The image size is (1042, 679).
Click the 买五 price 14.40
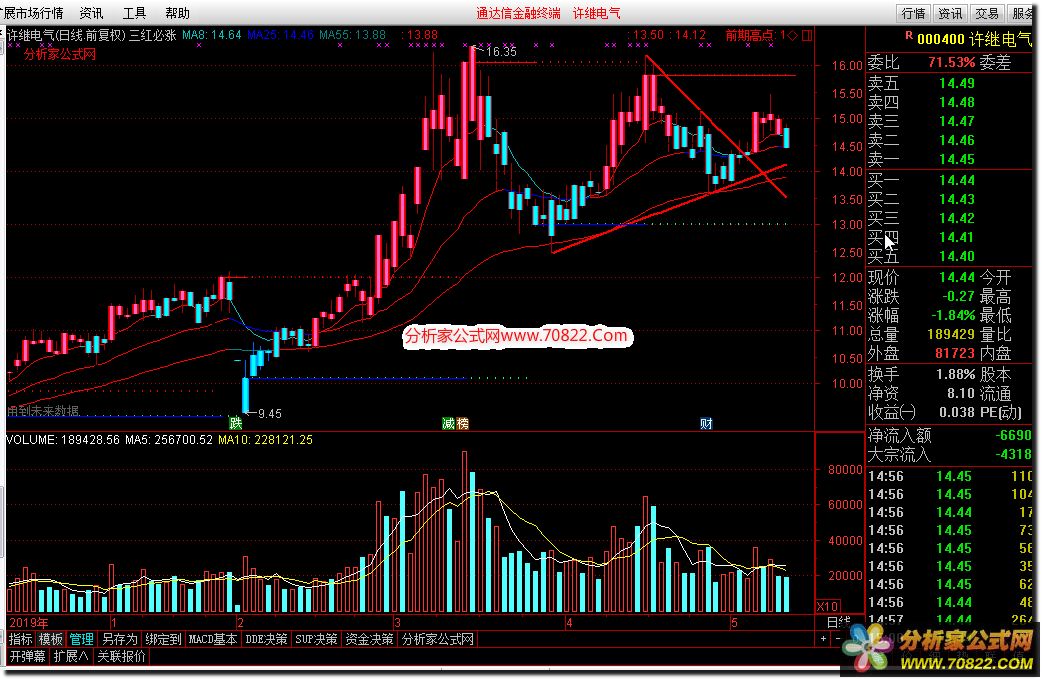pyautogui.click(x=957, y=256)
